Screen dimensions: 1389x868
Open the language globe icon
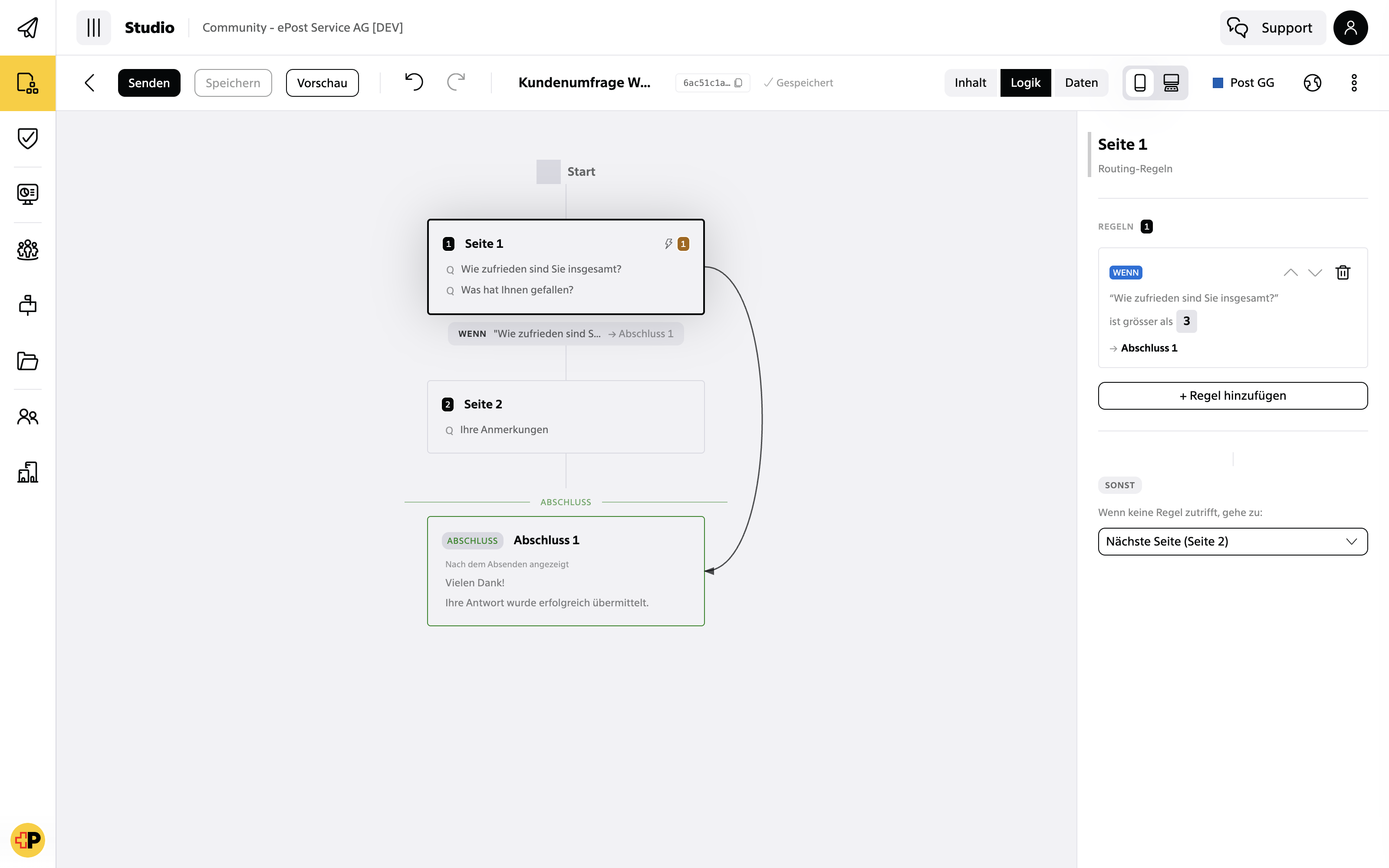[x=1312, y=82]
